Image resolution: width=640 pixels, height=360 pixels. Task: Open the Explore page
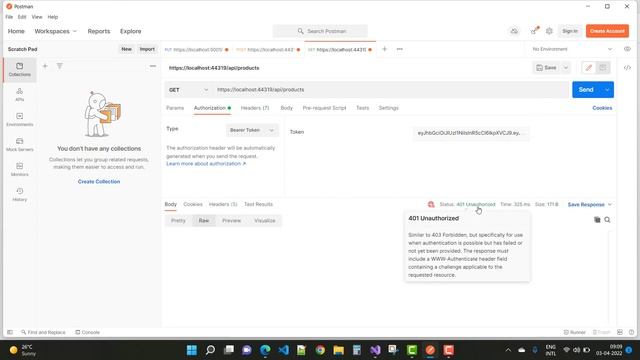(x=131, y=31)
